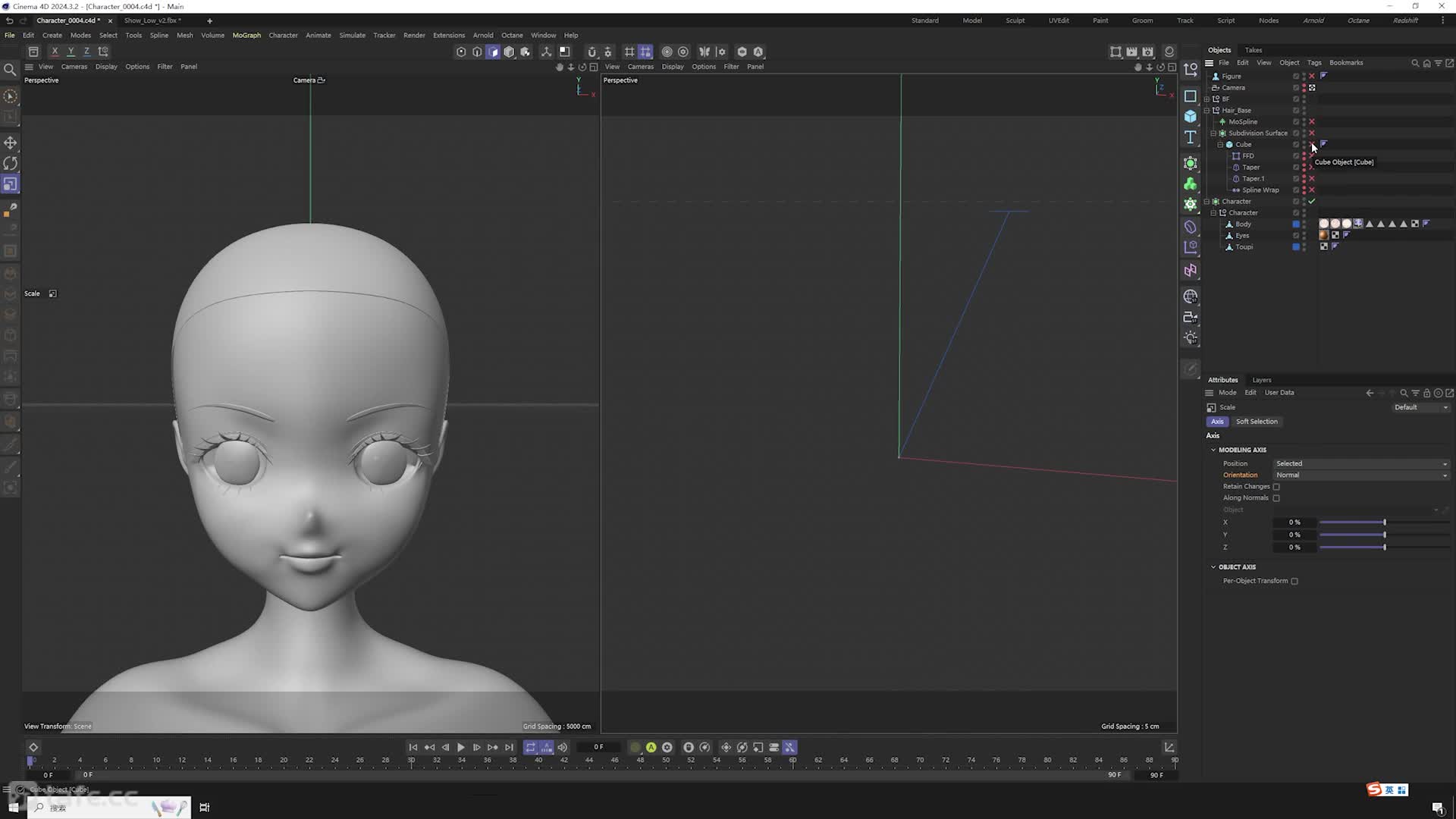Open the Default preset dropdown
Screen dimensions: 1456x819
point(1421,407)
